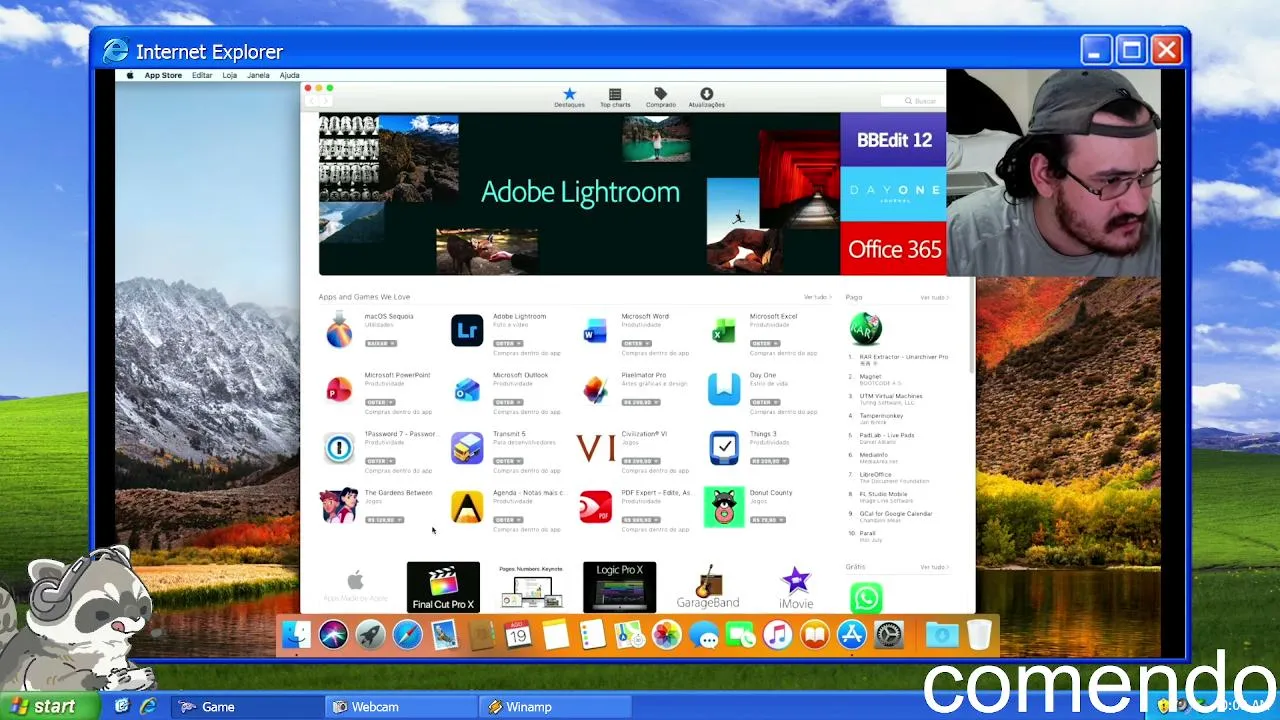Open the Final Cut Pro X tile
This screenshot has width=1280, height=720.
443,587
